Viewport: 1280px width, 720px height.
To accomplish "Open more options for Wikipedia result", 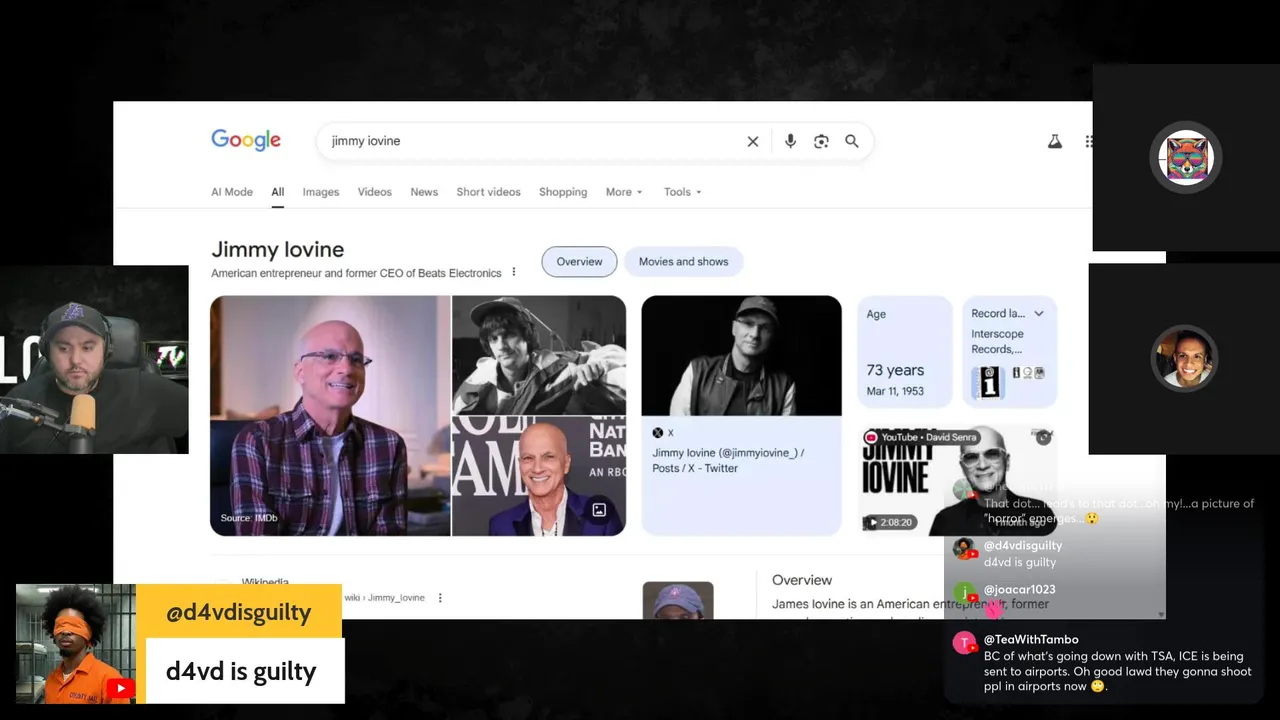I will click(440, 598).
